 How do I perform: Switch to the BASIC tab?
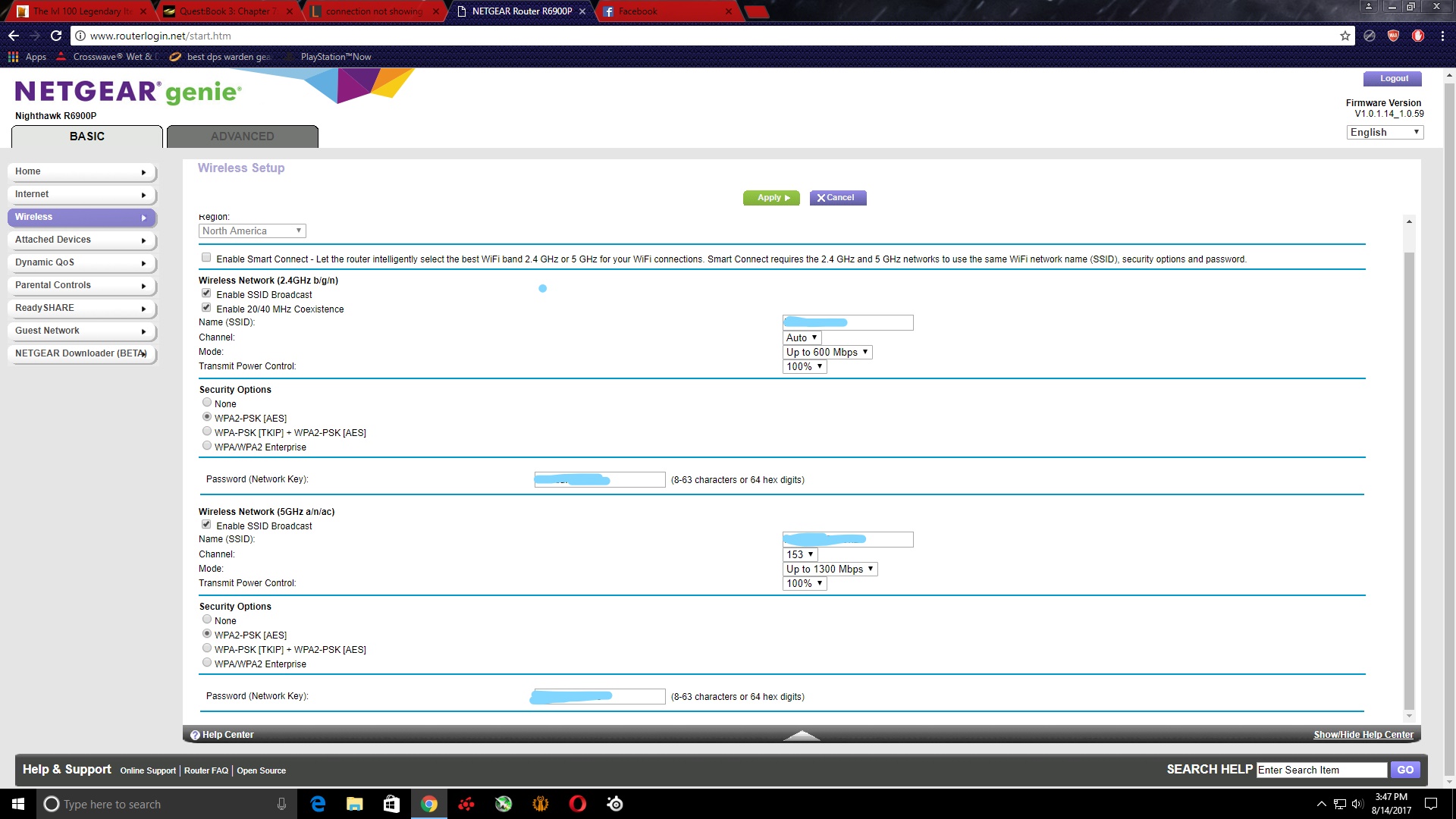(x=87, y=136)
